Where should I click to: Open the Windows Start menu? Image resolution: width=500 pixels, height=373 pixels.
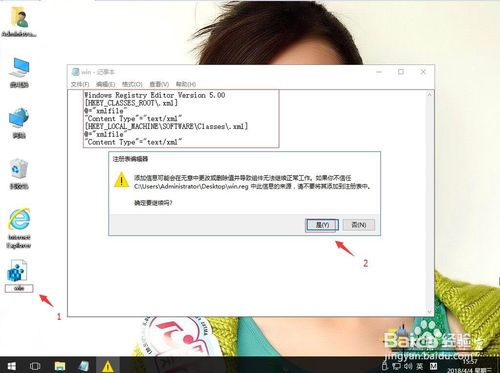click(12, 366)
